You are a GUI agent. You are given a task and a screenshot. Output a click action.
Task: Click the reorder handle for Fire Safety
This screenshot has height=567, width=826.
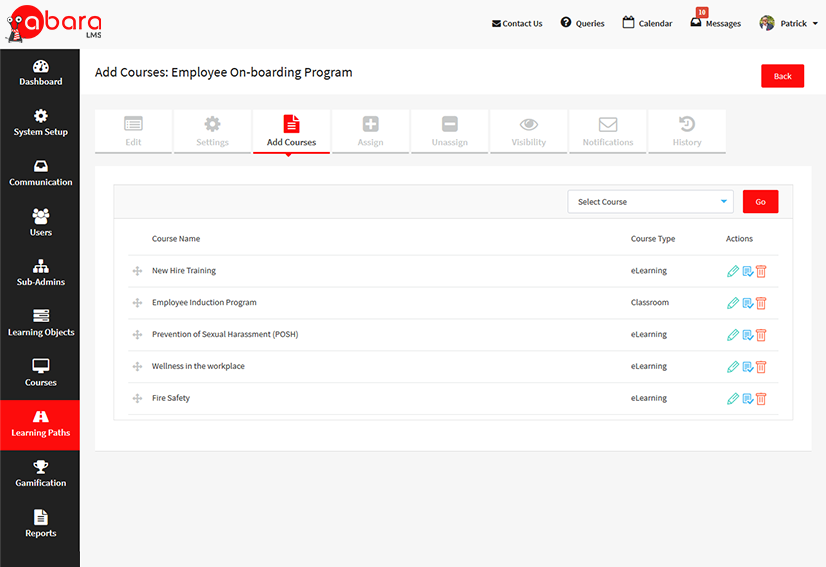[137, 398]
